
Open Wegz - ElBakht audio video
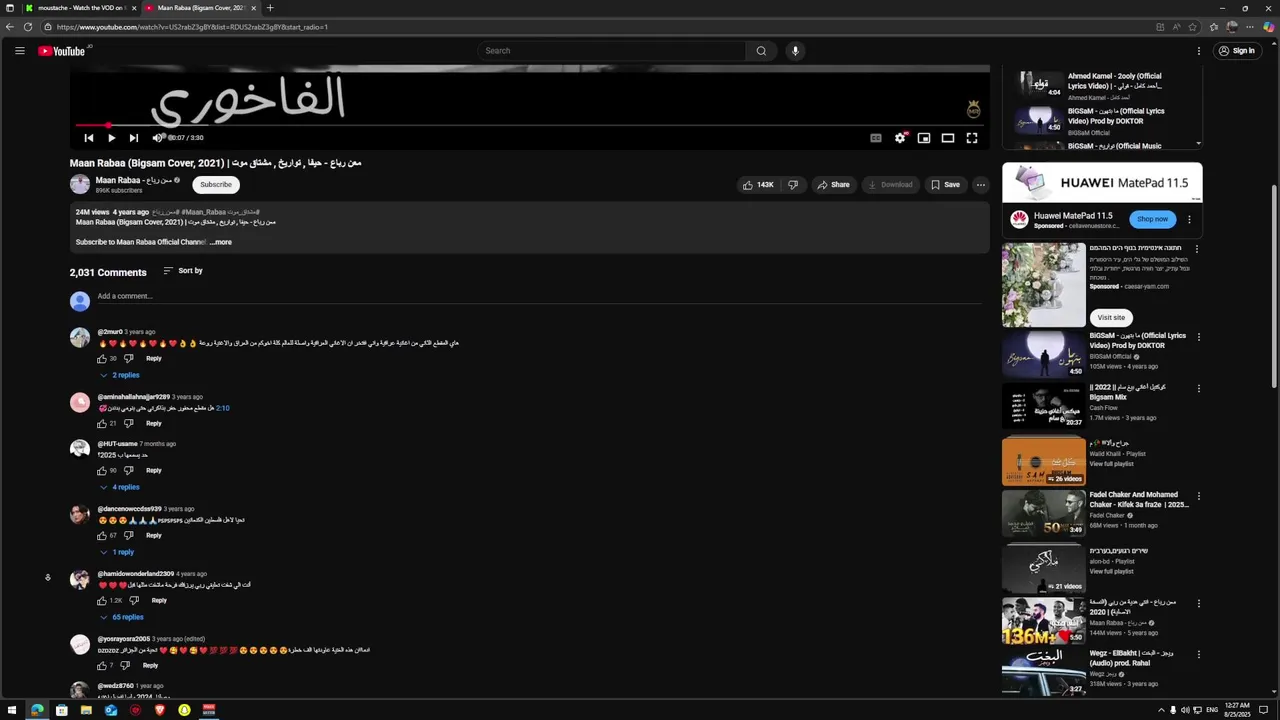click(x=1044, y=673)
